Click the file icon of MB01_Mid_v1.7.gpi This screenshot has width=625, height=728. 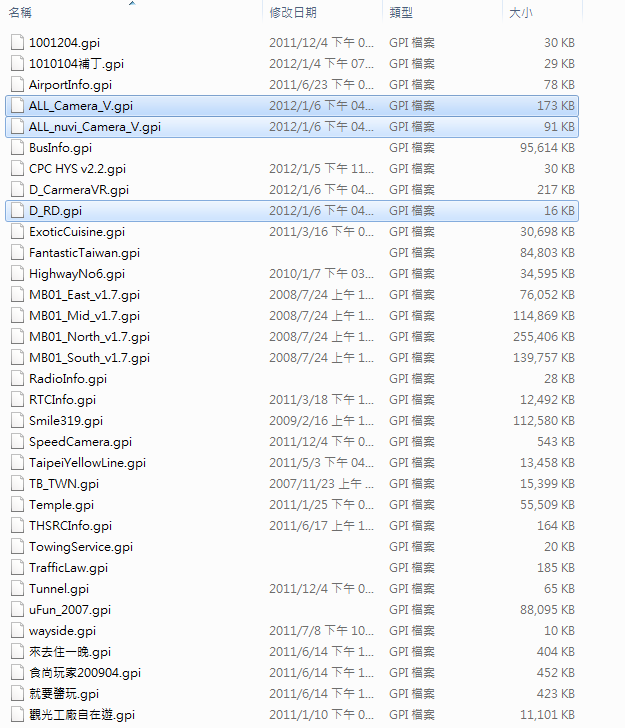[x=18, y=315]
